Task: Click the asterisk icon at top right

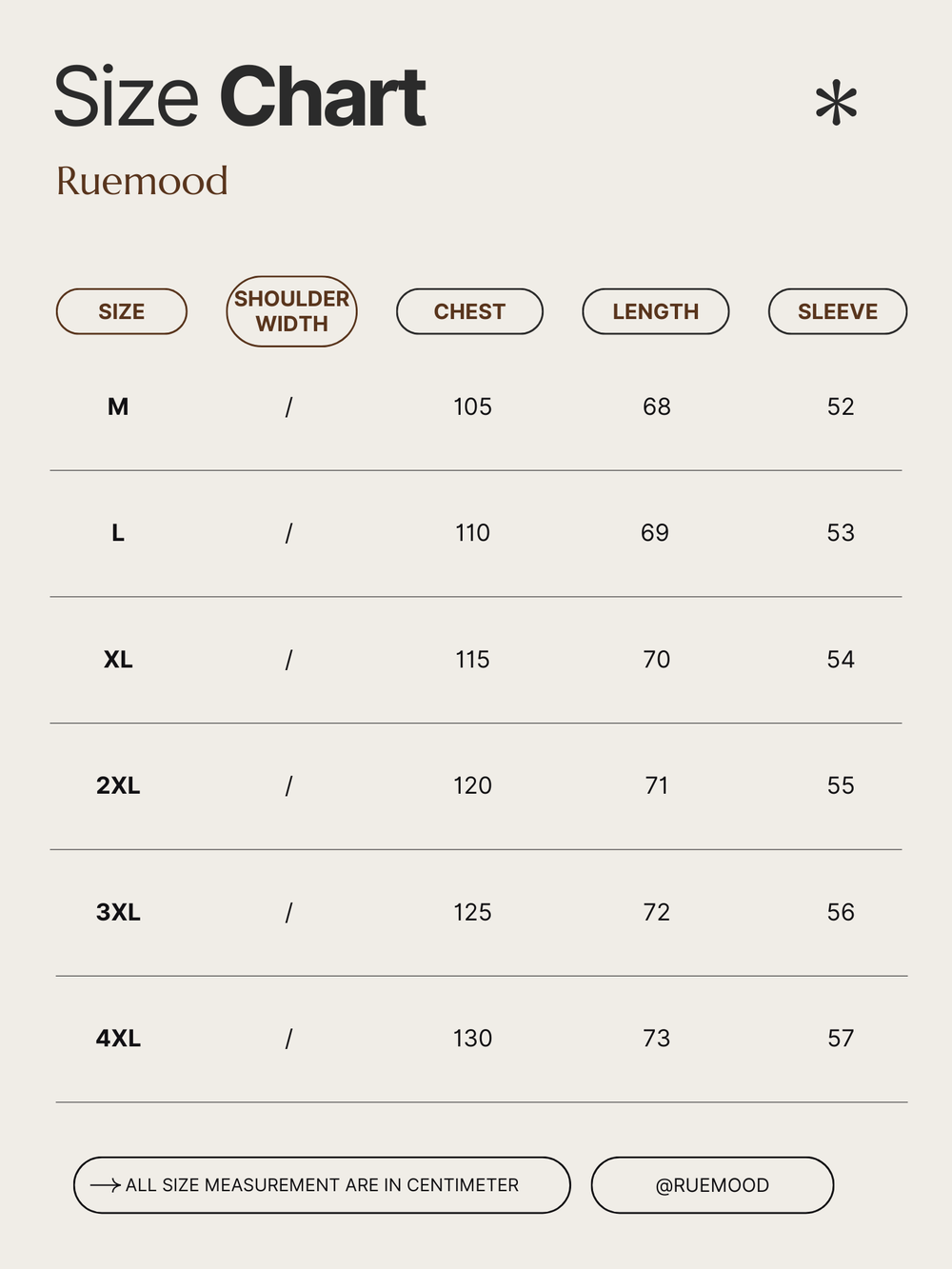Action: (x=836, y=103)
